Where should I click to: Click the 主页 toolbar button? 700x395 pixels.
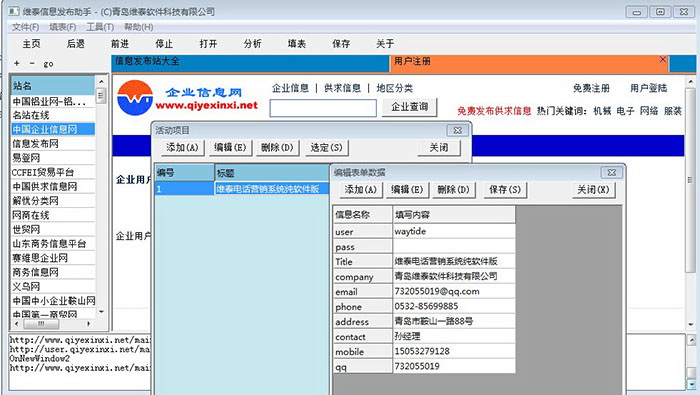[31, 44]
